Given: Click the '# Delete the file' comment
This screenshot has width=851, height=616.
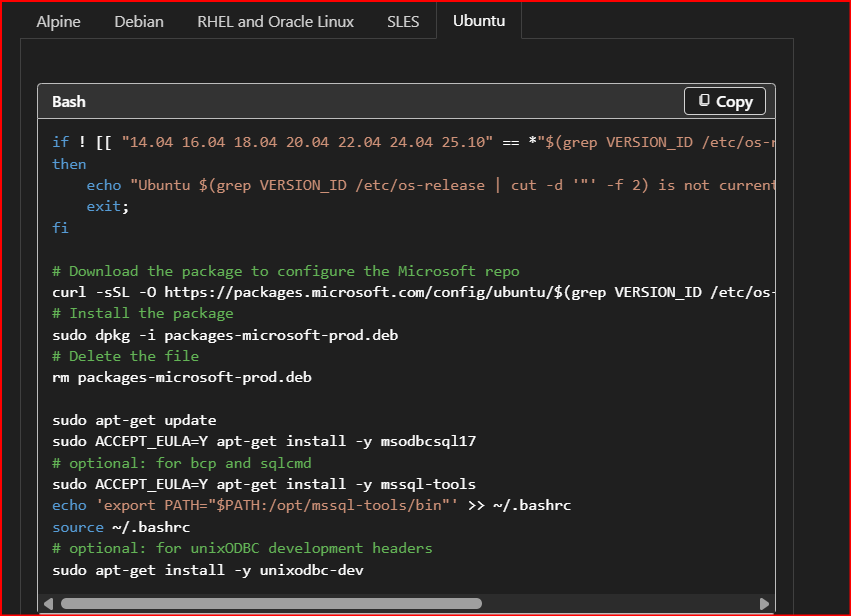Looking at the screenshot, I should (x=125, y=357).
